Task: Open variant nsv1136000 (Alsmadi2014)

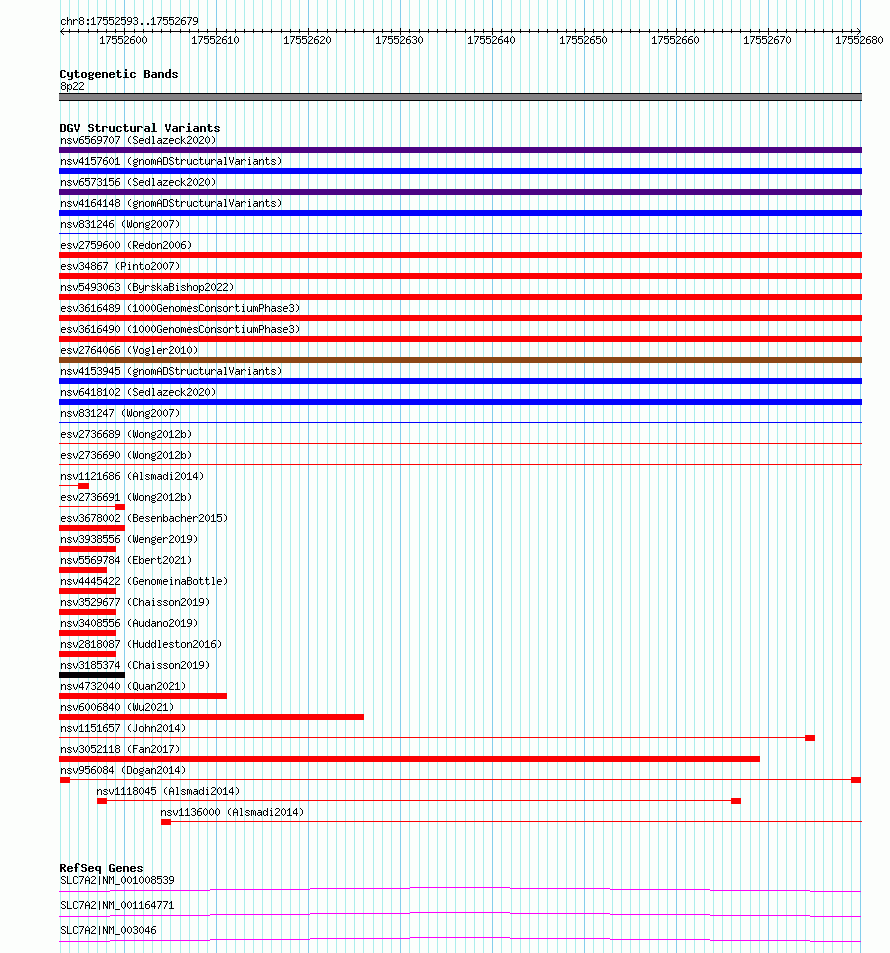Action: tap(232, 812)
